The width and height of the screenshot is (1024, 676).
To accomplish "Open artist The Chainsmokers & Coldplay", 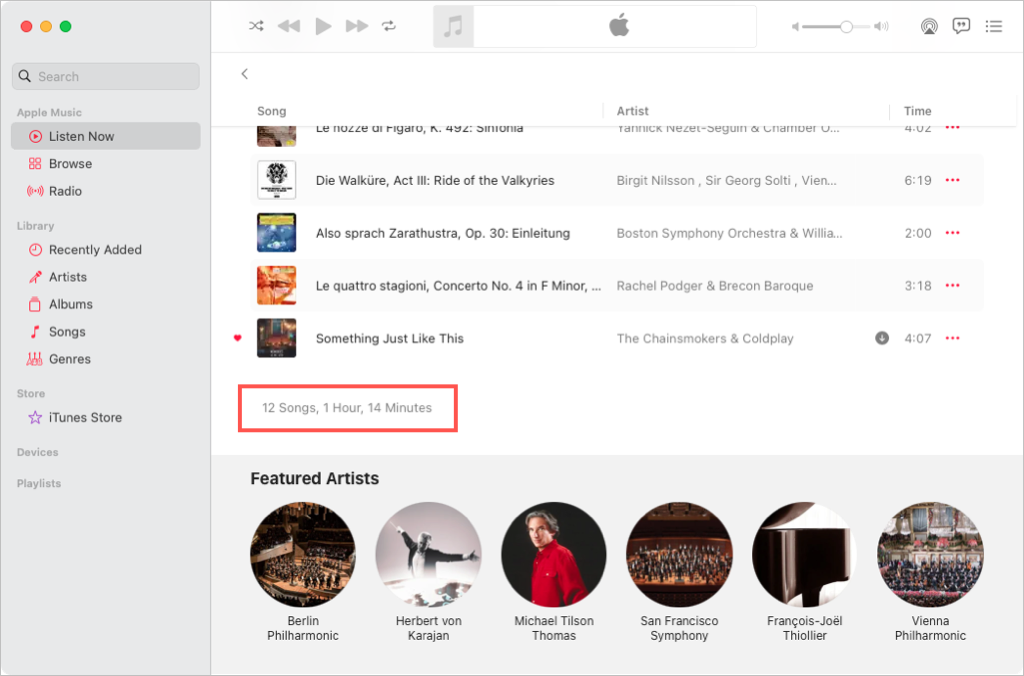I will click(x=705, y=339).
